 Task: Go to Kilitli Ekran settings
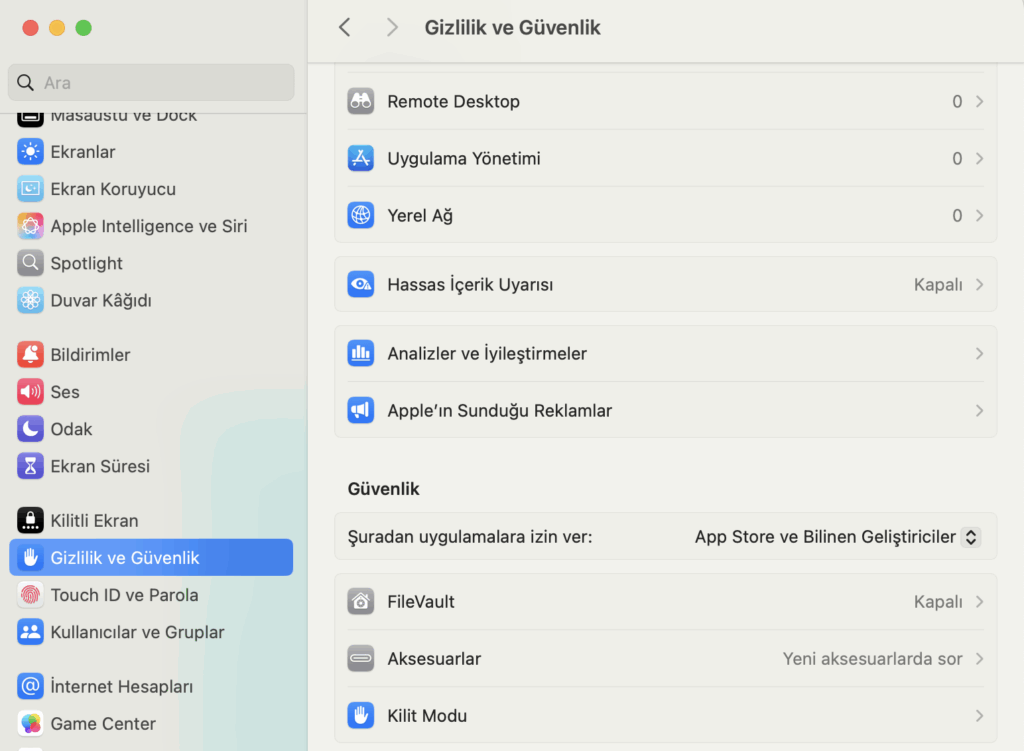pos(94,520)
